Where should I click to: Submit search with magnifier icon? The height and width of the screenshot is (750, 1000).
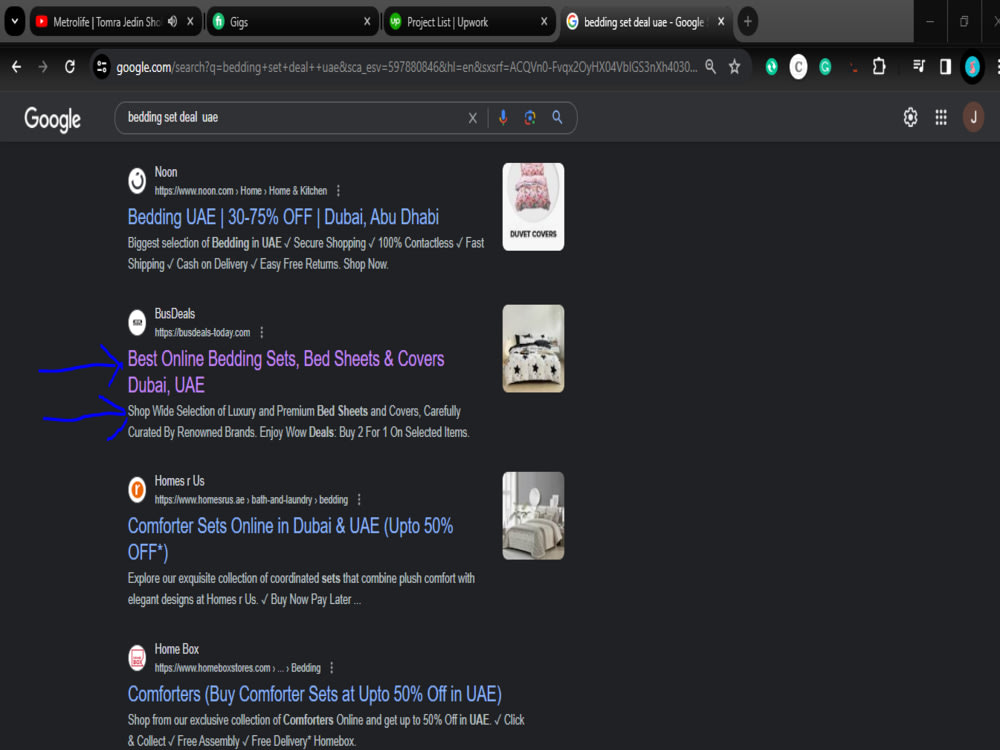(x=557, y=117)
